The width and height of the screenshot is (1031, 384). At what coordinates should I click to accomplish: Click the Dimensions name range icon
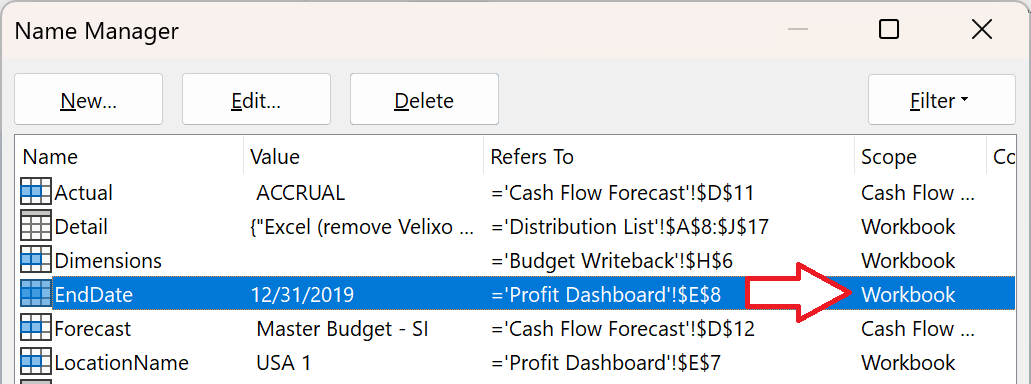pyautogui.click(x=36, y=260)
